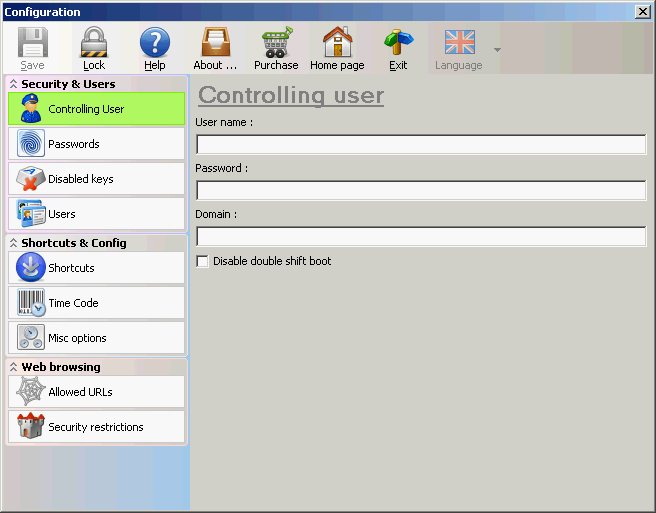Click the Controlling user heading link

pos(291,95)
